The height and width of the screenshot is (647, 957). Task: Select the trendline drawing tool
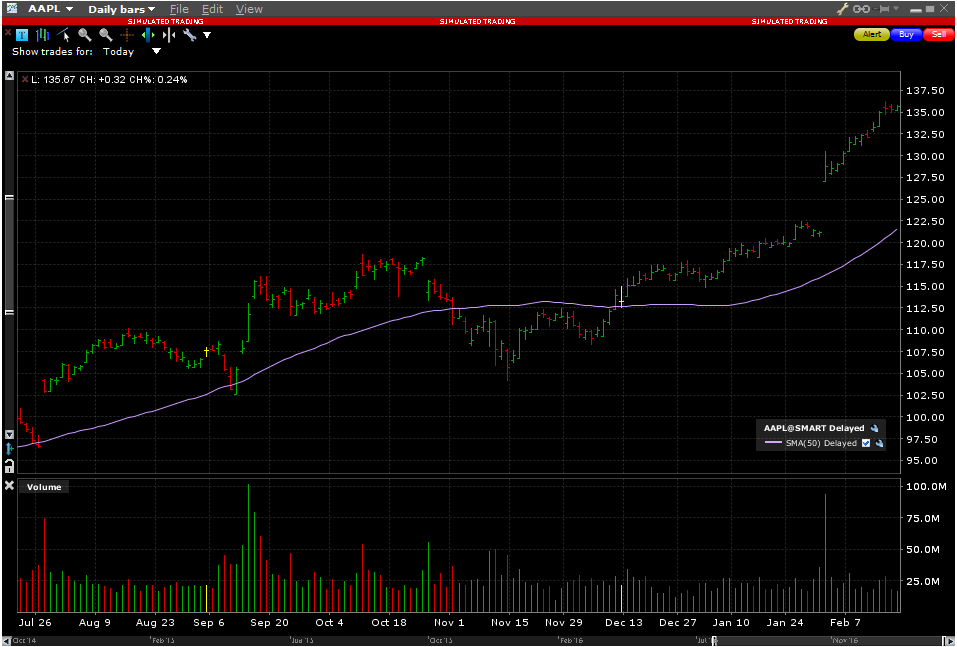click(x=63, y=35)
